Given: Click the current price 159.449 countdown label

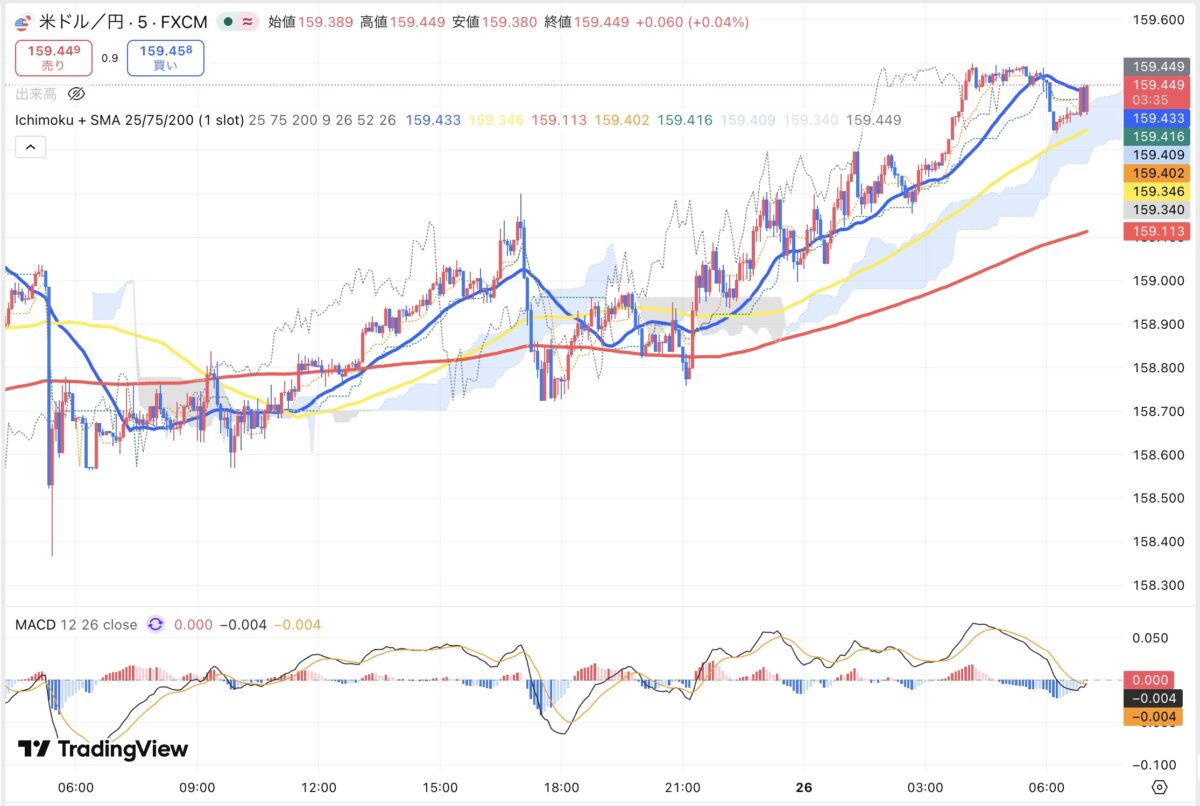Looking at the screenshot, I should coord(1158,92).
